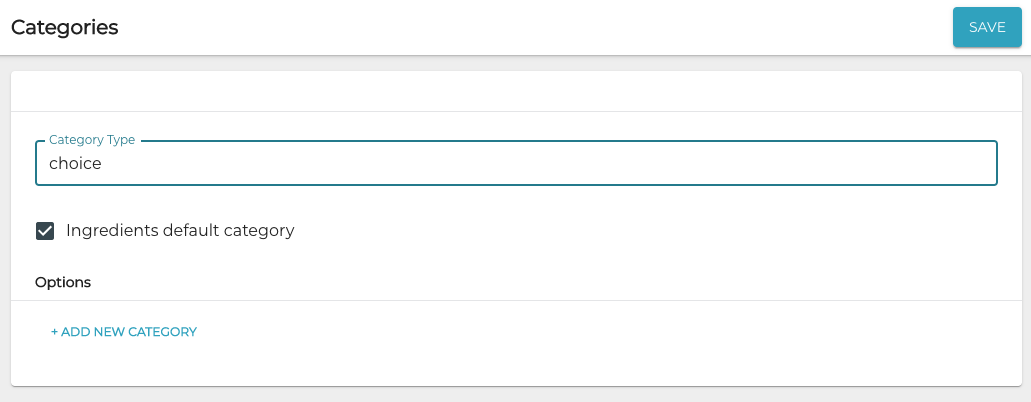The height and width of the screenshot is (402, 1031).
Task: Click the empty header strip of the card
Action: point(516,91)
